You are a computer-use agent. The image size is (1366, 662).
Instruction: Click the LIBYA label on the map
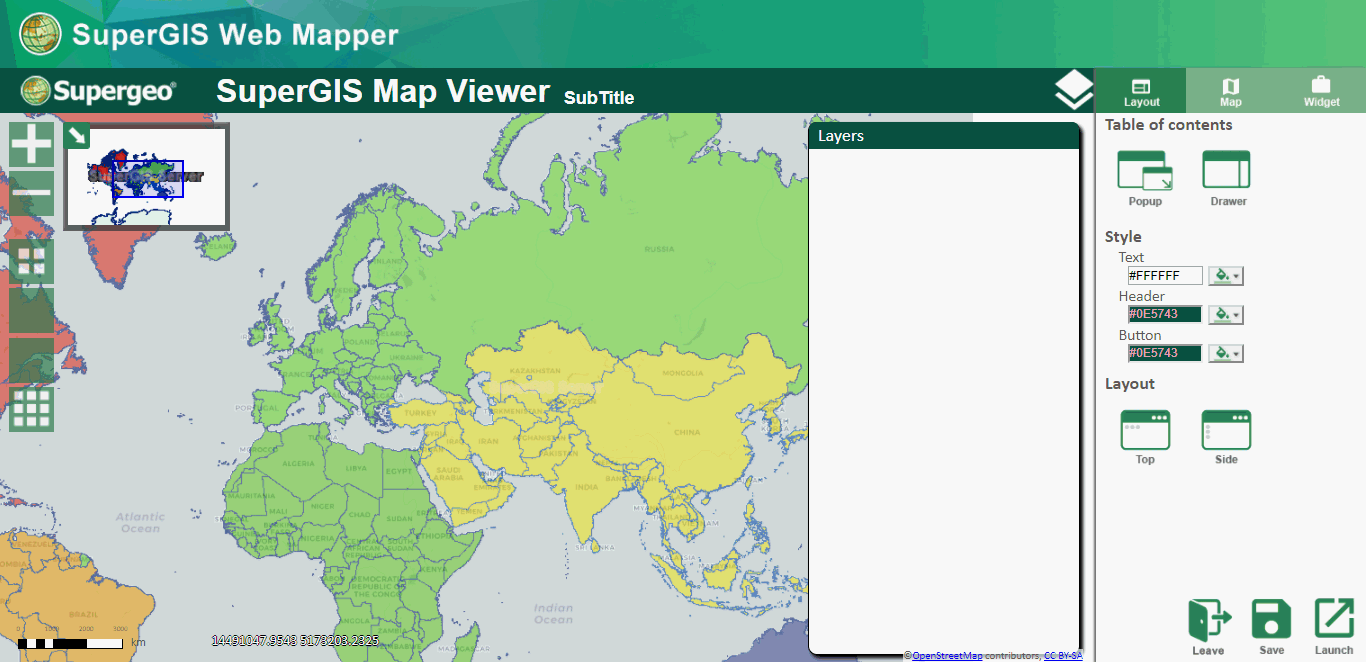point(355,468)
